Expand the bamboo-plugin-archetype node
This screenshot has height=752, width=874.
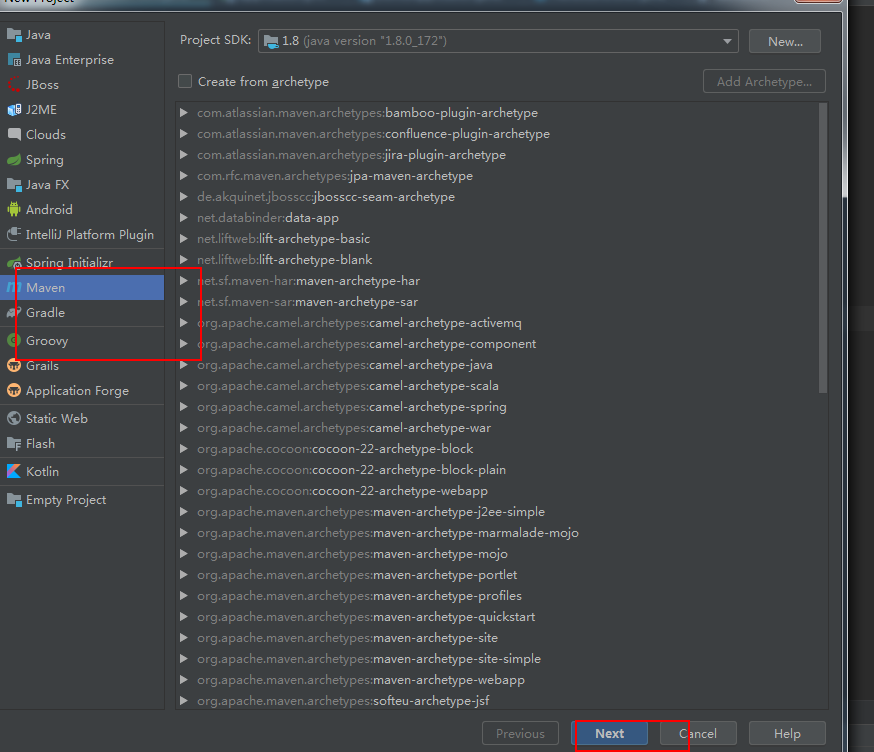tap(184, 113)
